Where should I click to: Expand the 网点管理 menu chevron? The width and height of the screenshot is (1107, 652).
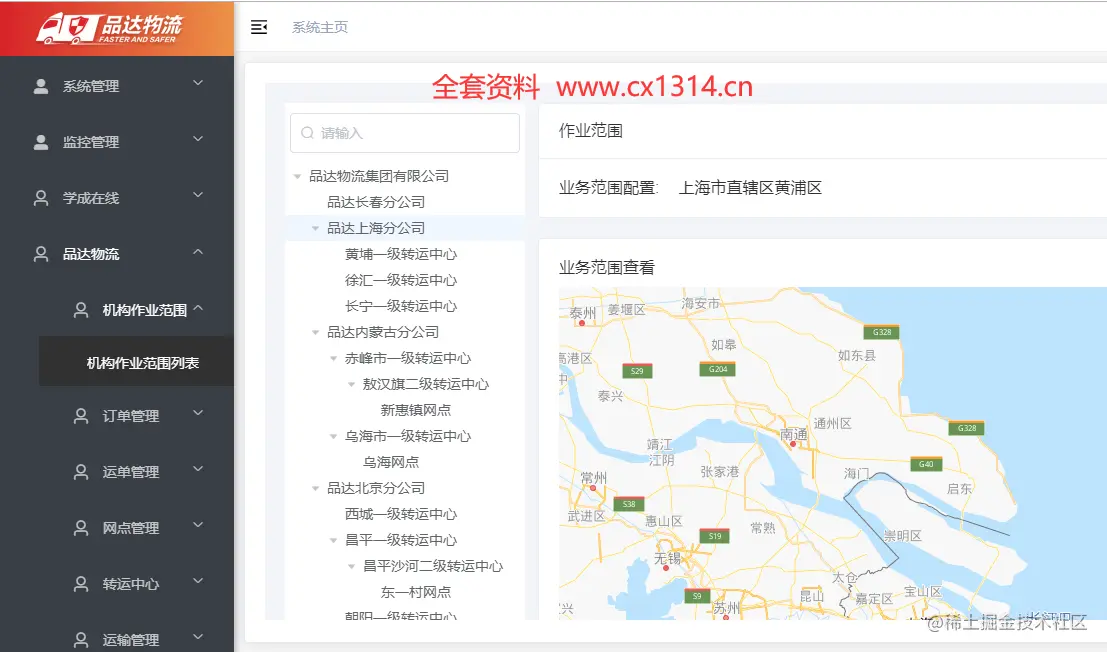pos(198,524)
